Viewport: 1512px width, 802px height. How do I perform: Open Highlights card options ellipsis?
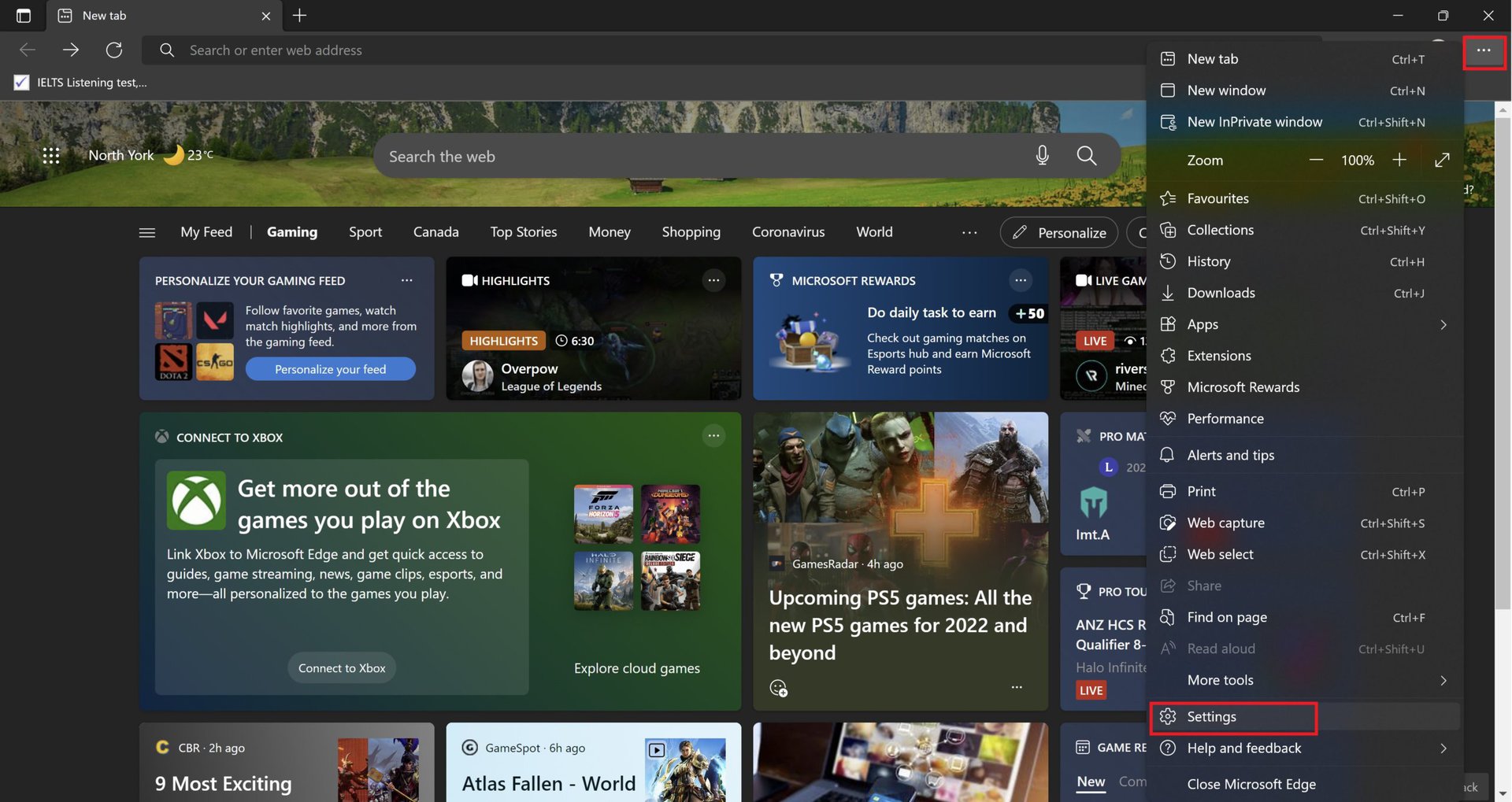[713, 280]
